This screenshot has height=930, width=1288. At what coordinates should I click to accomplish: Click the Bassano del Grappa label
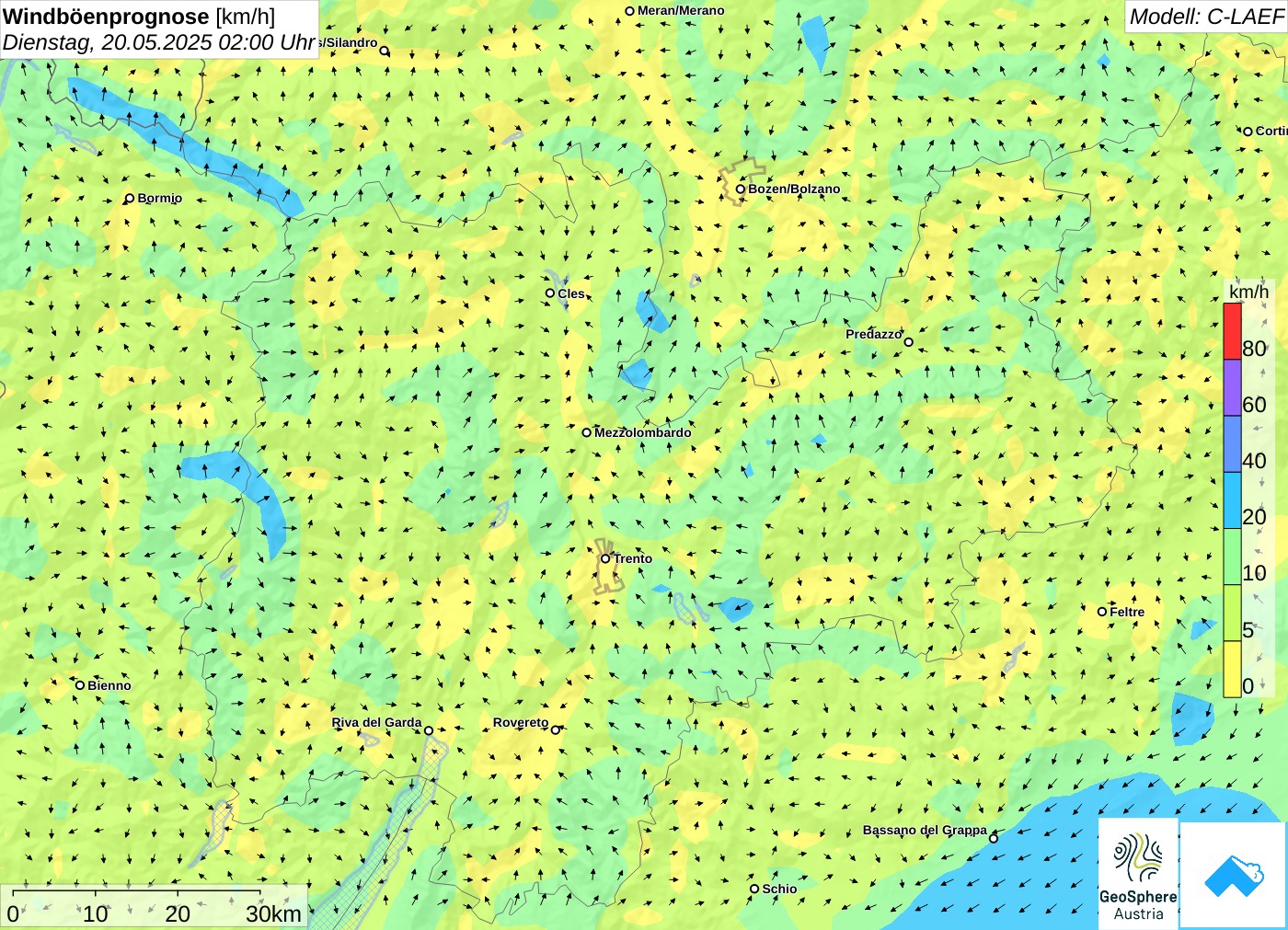925,830
